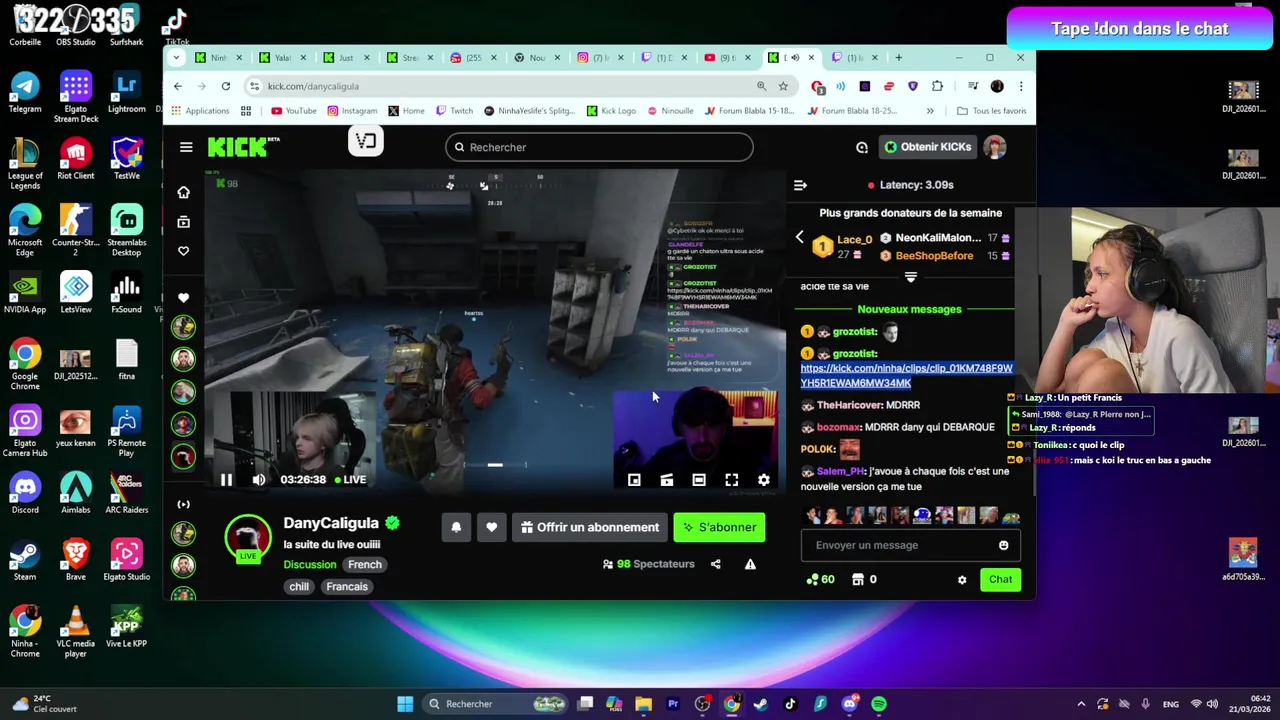Viewport: 1280px width, 720px height.
Task: Open OBS Studio desktop shortcut
Action: tap(76, 25)
